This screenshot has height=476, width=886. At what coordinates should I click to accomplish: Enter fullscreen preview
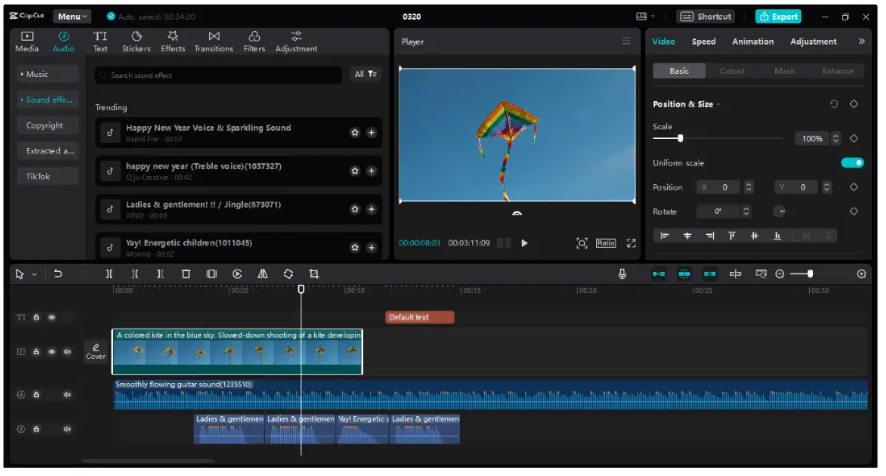click(631, 243)
